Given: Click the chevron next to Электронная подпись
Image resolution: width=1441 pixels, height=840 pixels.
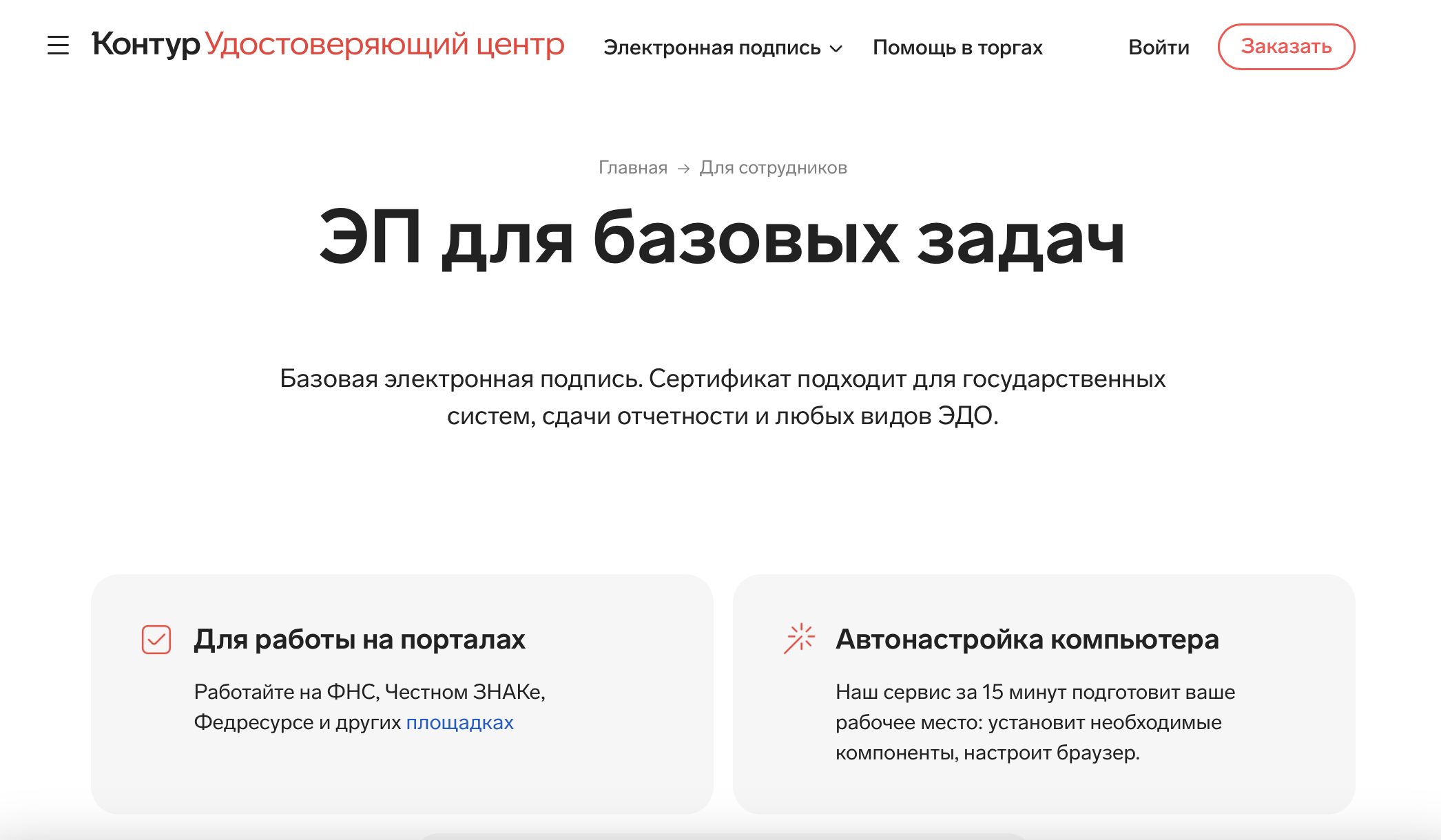Looking at the screenshot, I should (x=837, y=49).
